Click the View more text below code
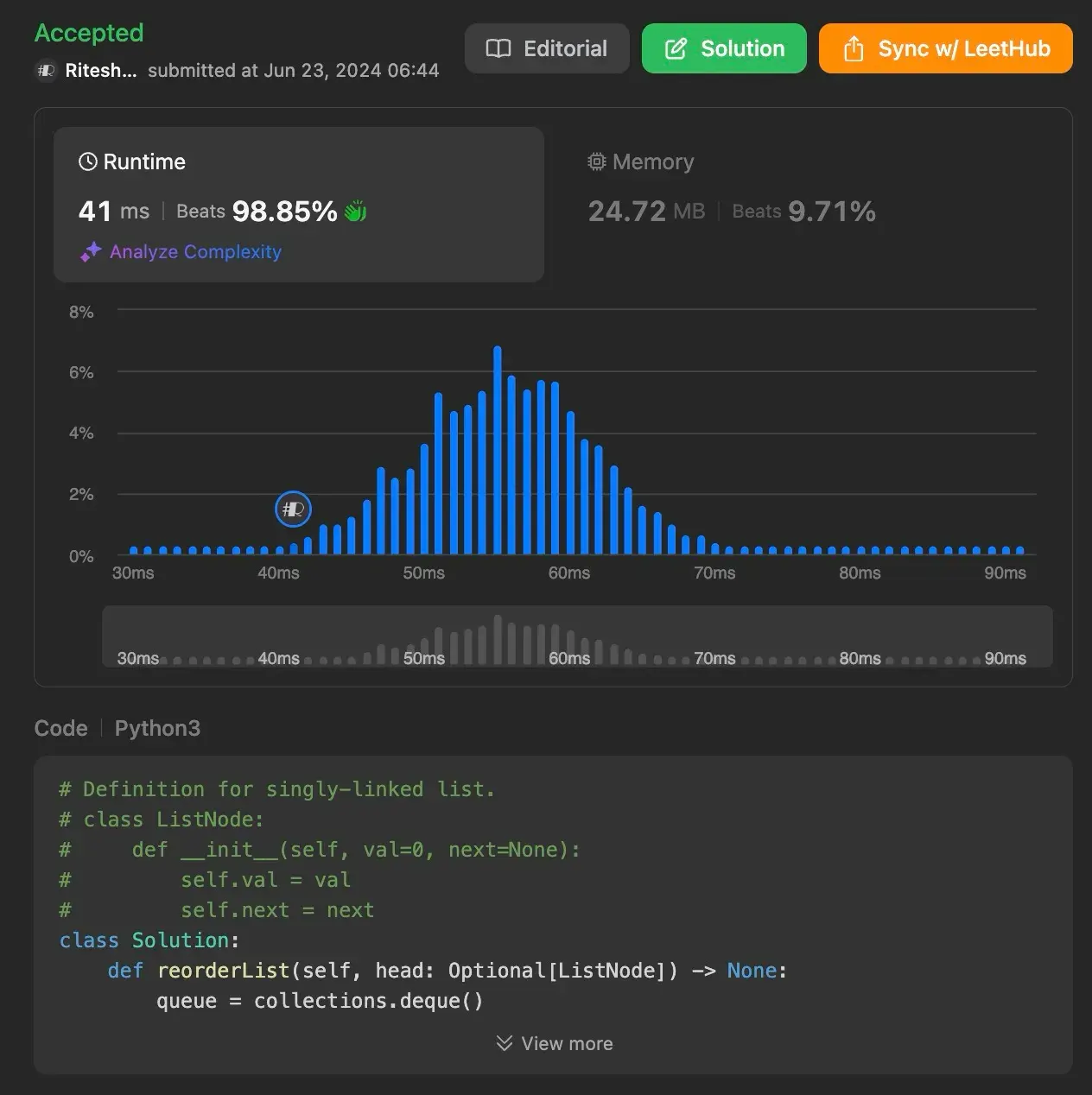This screenshot has height=1095, width=1092. click(567, 1043)
